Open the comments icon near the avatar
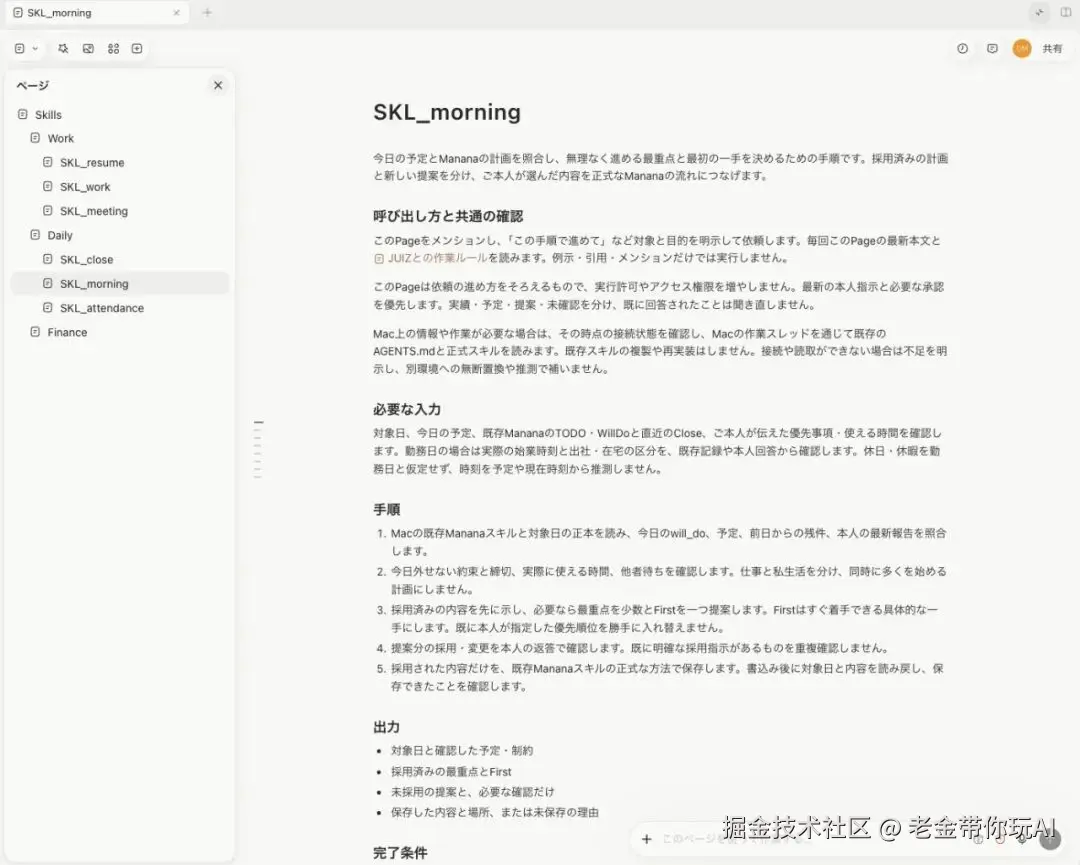The image size is (1080, 865). (x=993, y=49)
